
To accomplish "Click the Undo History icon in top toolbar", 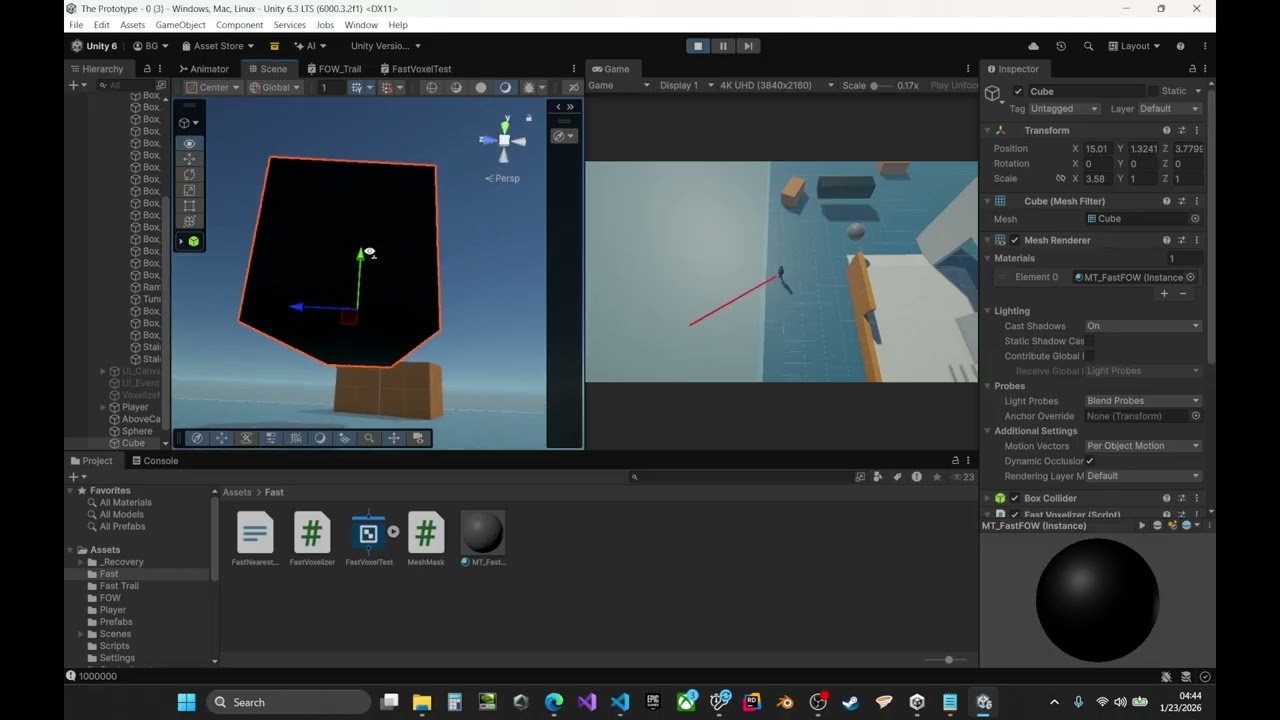I will (1061, 46).
